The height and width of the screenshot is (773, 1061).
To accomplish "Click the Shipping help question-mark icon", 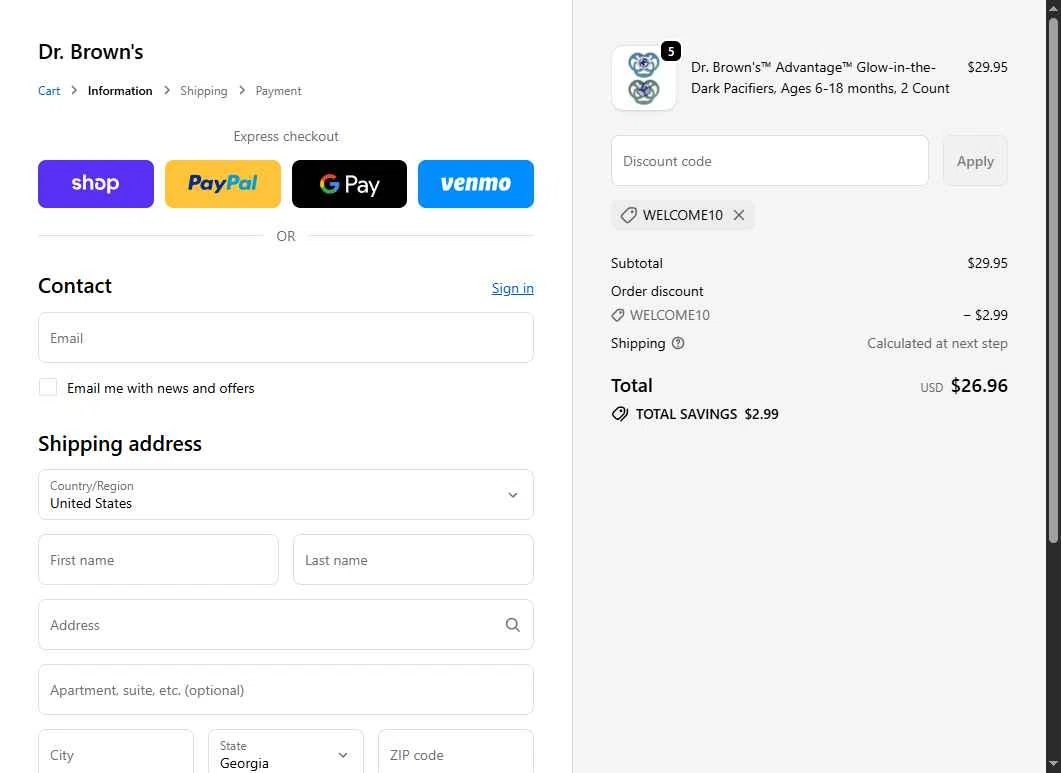I will pos(678,343).
